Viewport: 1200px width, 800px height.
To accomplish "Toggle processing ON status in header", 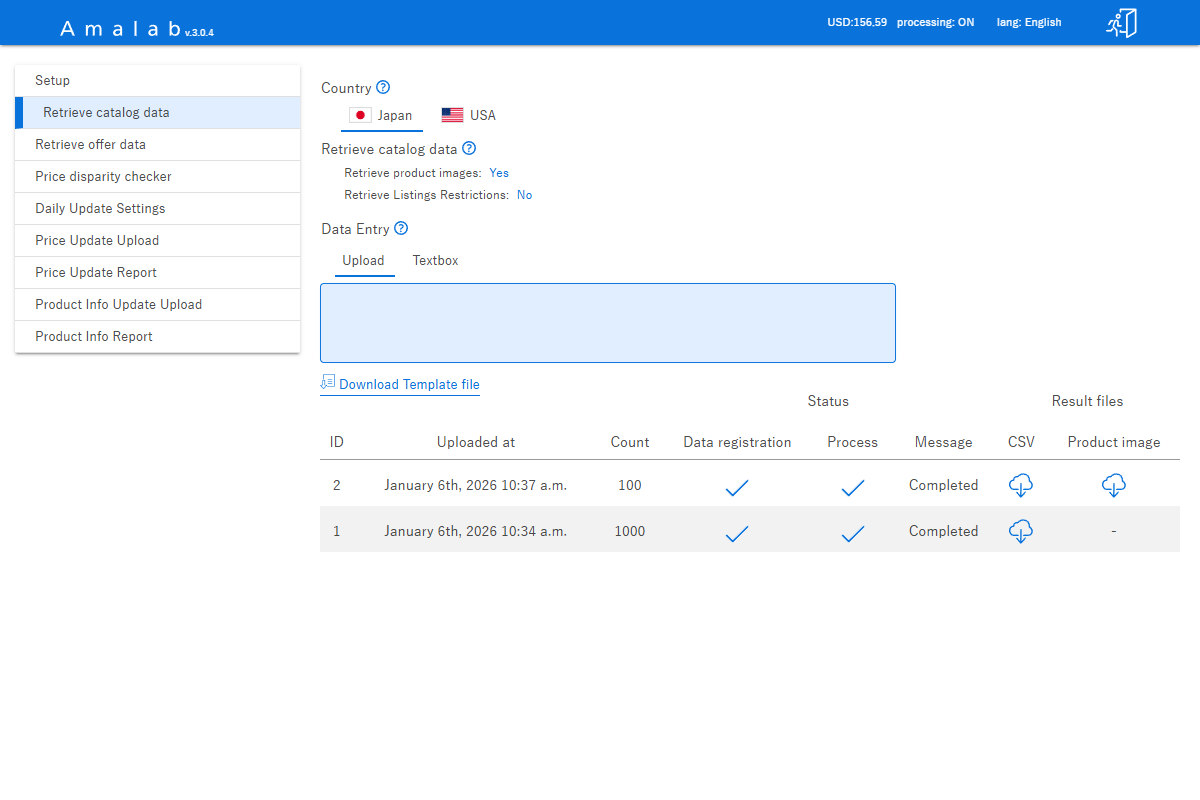I will pyautogui.click(x=935, y=22).
